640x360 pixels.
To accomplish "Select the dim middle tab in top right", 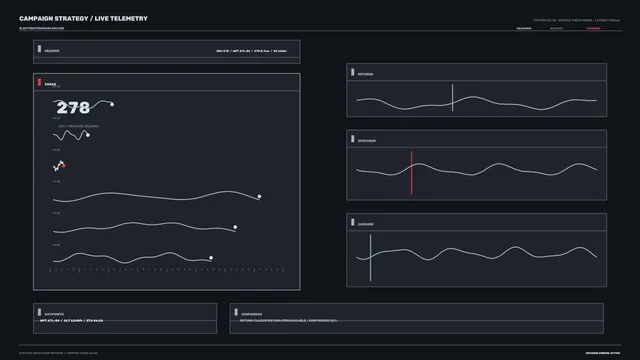I will pos(556,29).
